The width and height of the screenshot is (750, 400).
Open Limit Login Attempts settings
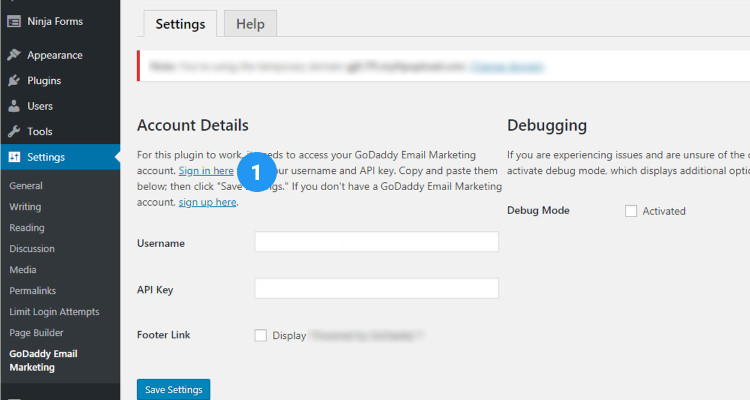point(55,312)
